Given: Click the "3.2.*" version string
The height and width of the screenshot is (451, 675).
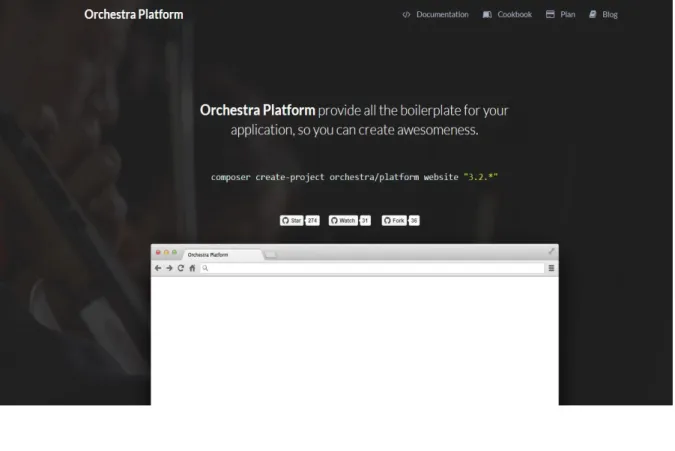Looking at the screenshot, I should click(480, 176).
